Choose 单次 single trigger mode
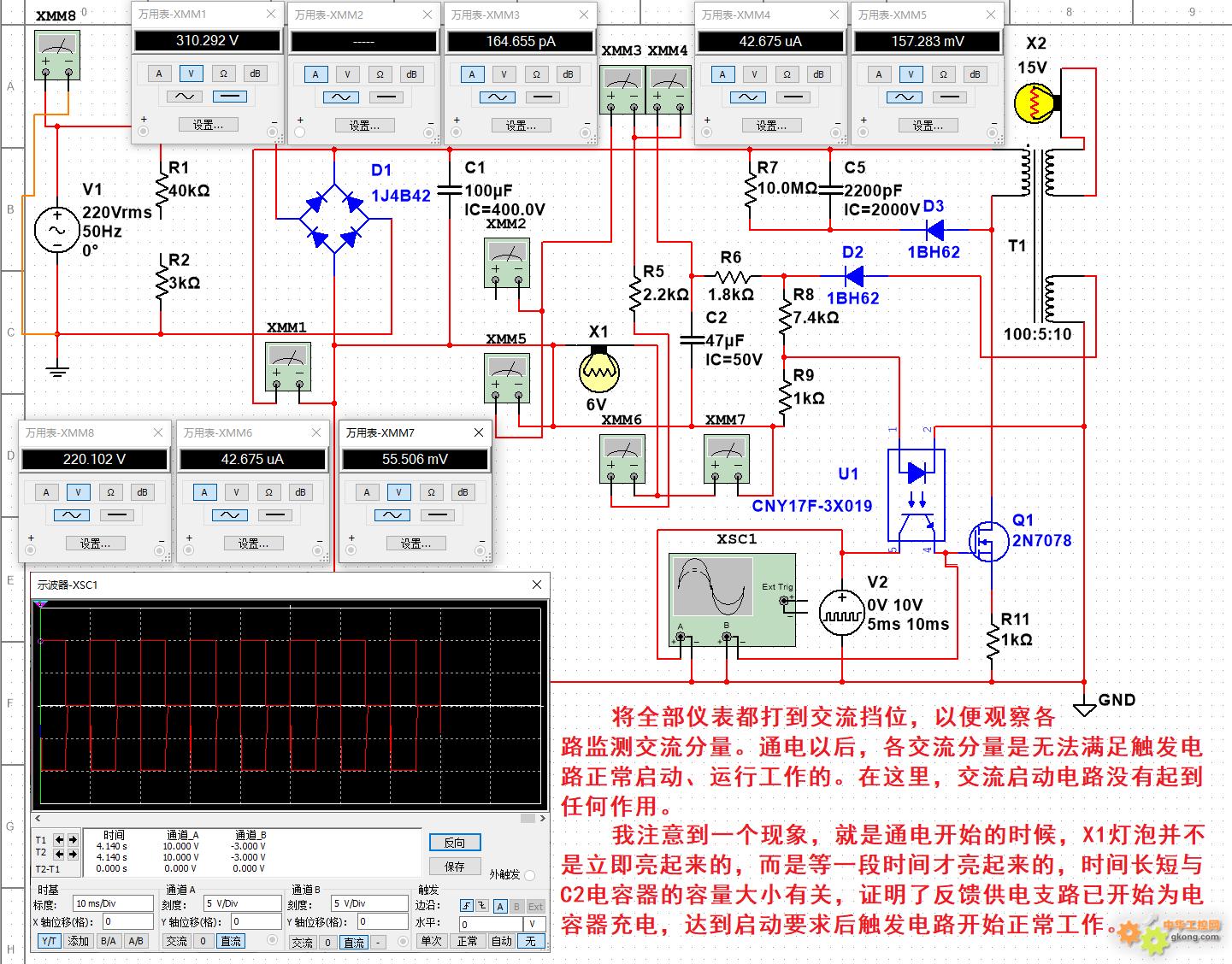This screenshot has width=1232, height=964. tap(432, 941)
